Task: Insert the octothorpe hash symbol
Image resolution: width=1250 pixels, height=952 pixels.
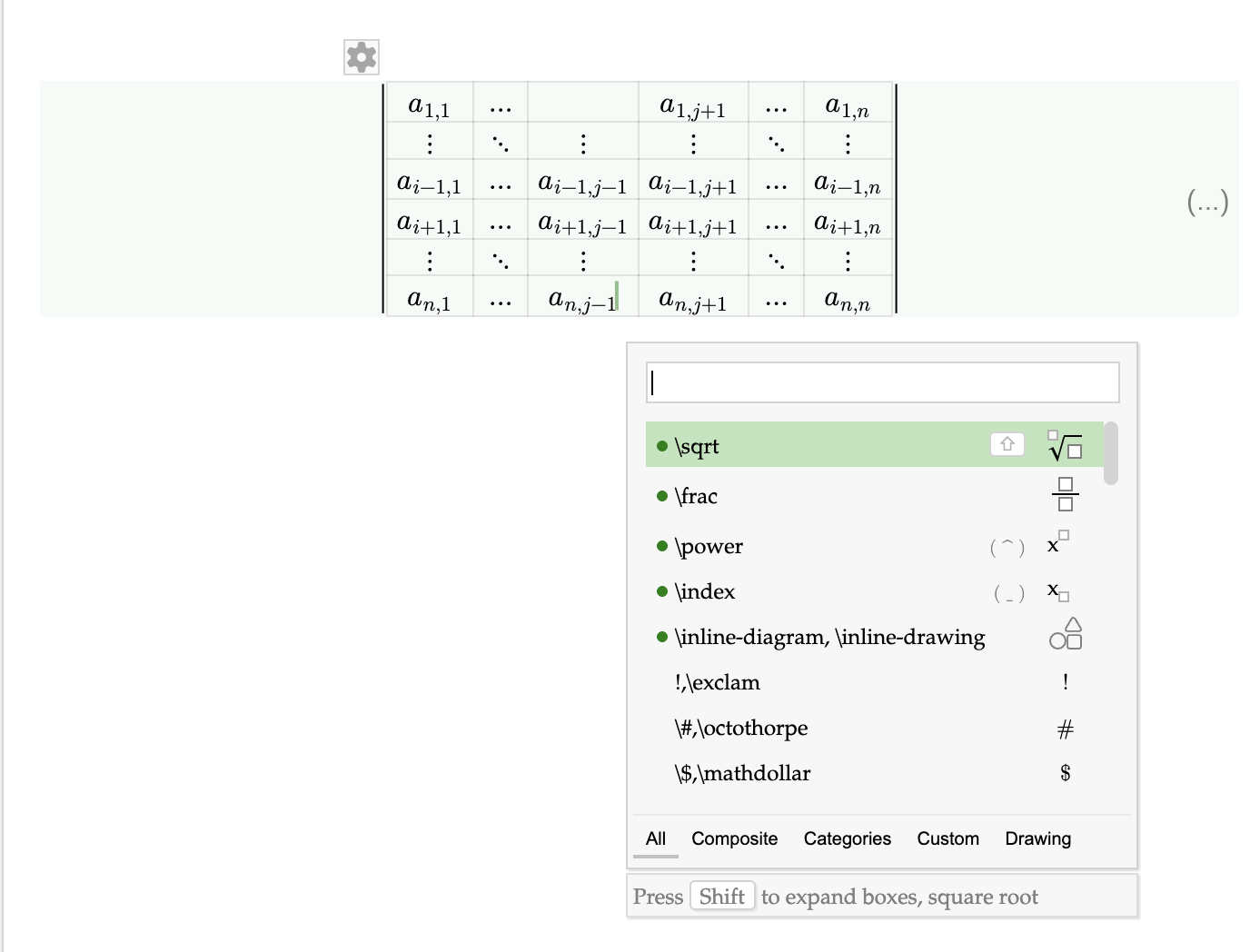Action: pyautogui.click(x=1065, y=729)
